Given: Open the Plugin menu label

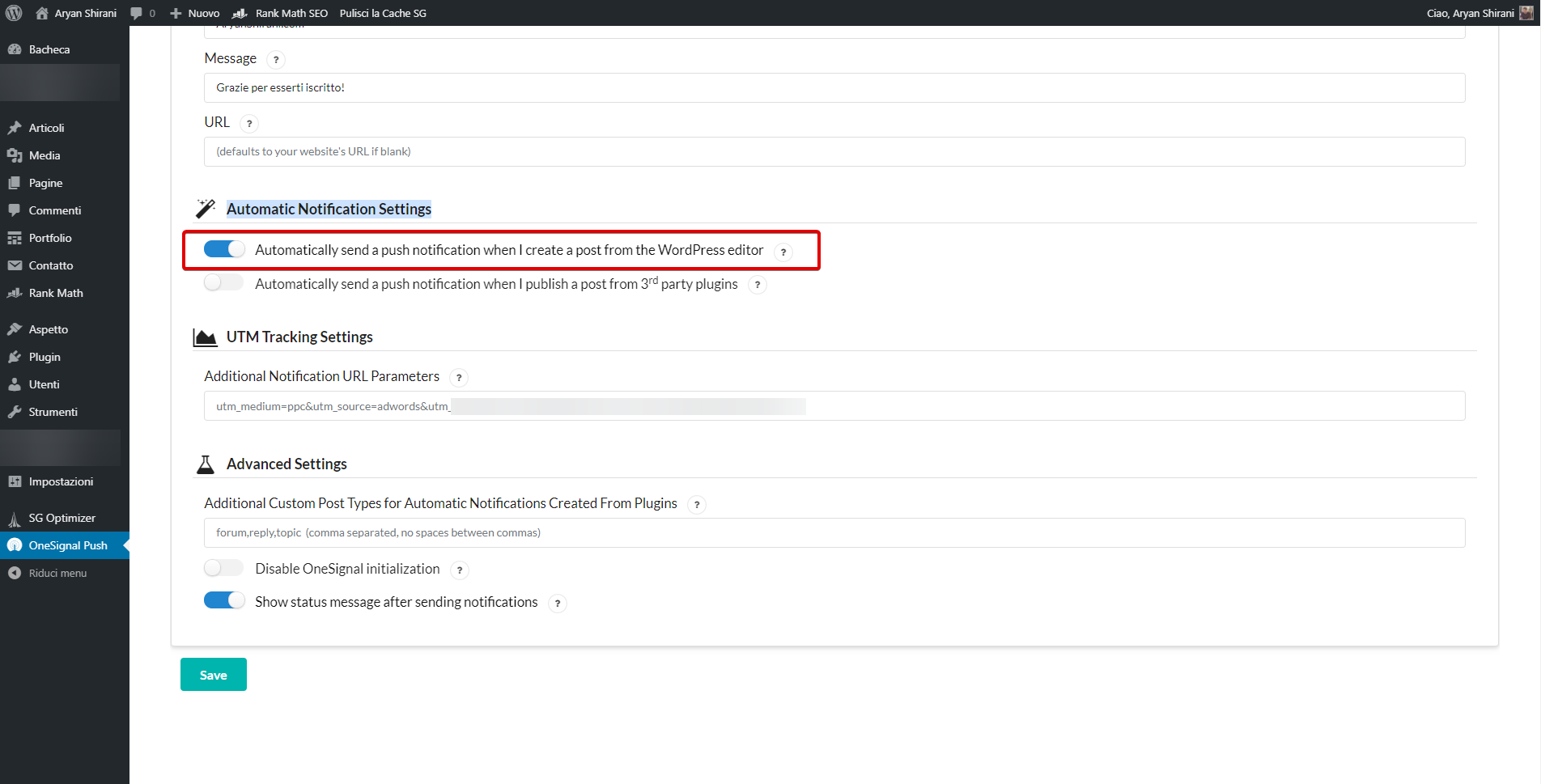Looking at the screenshot, I should (x=45, y=357).
